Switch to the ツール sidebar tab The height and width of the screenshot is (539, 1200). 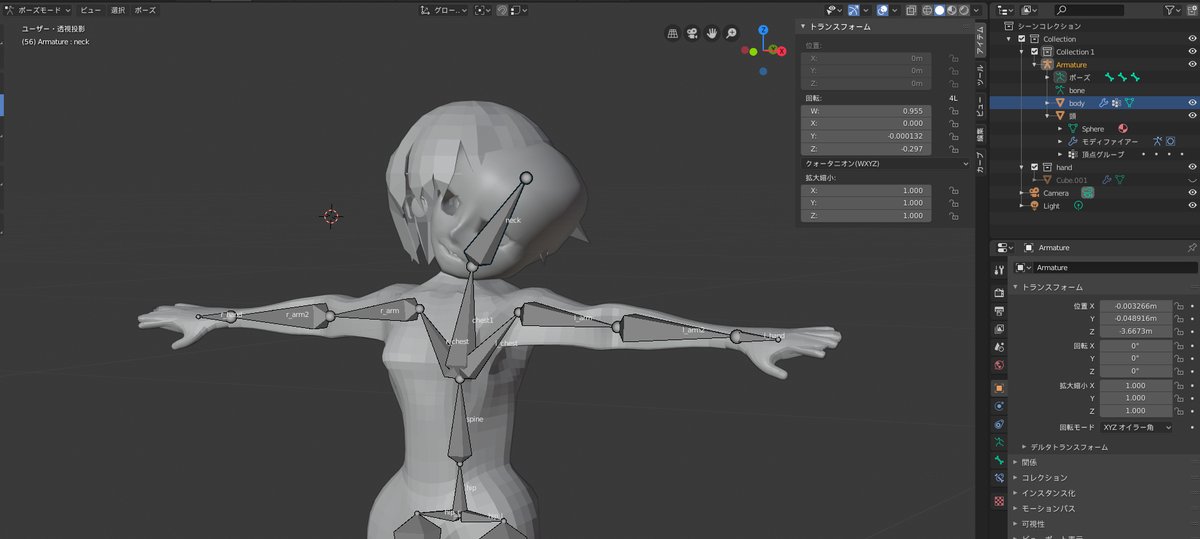click(980, 75)
